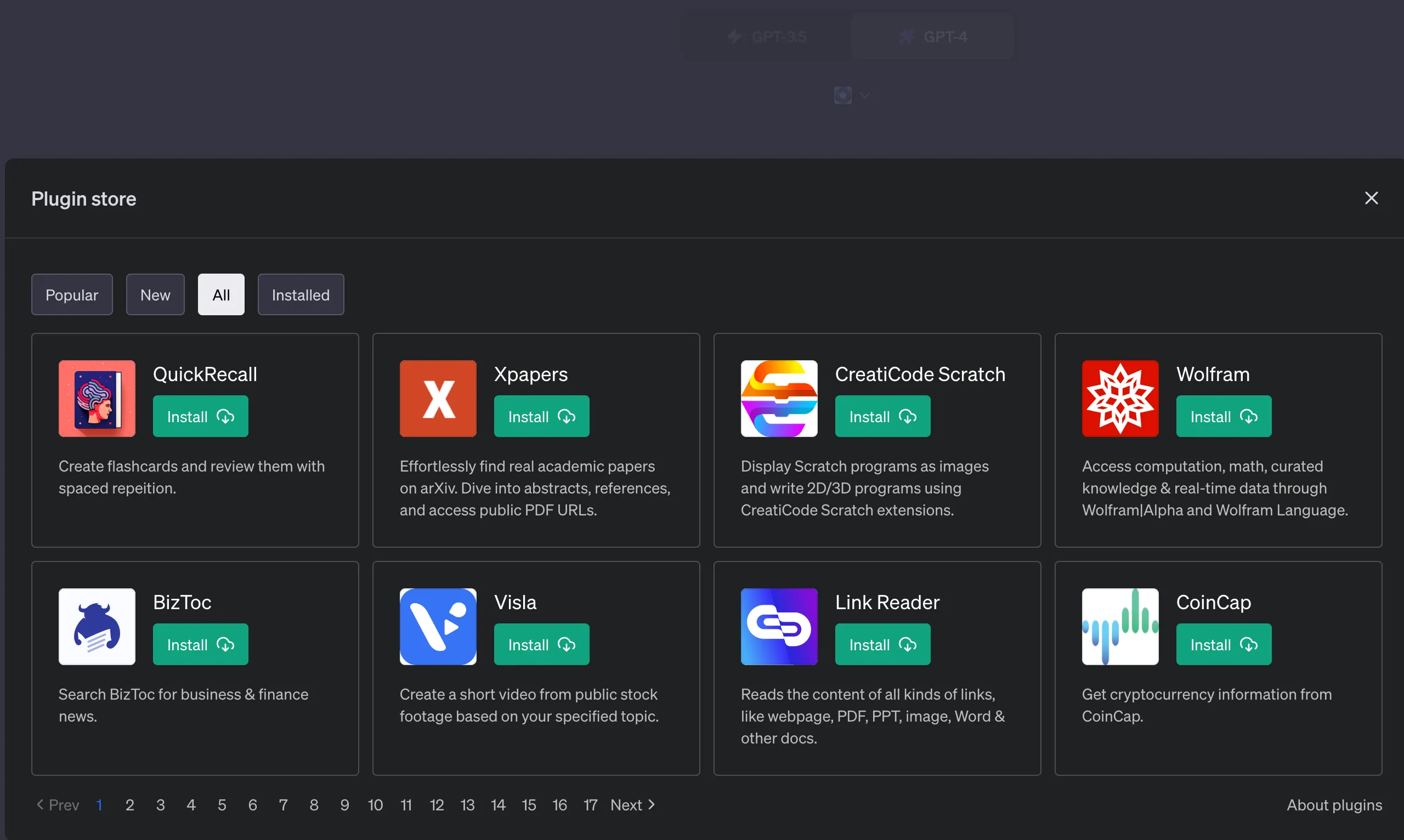Click the BizToc plugin title

[x=182, y=602]
